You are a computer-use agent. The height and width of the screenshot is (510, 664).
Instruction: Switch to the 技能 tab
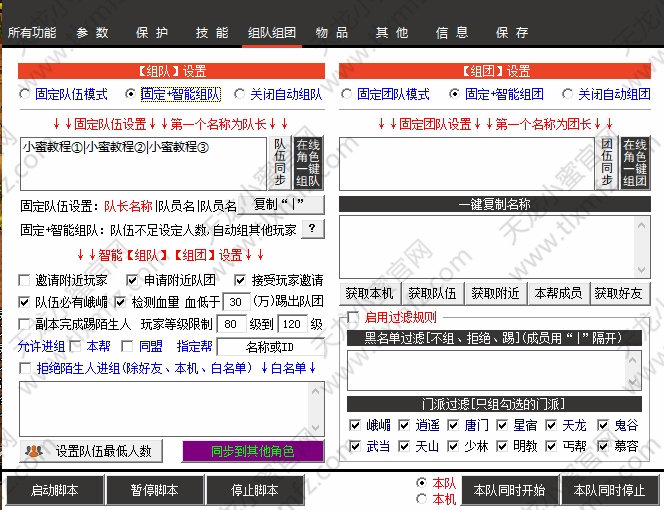tap(212, 33)
